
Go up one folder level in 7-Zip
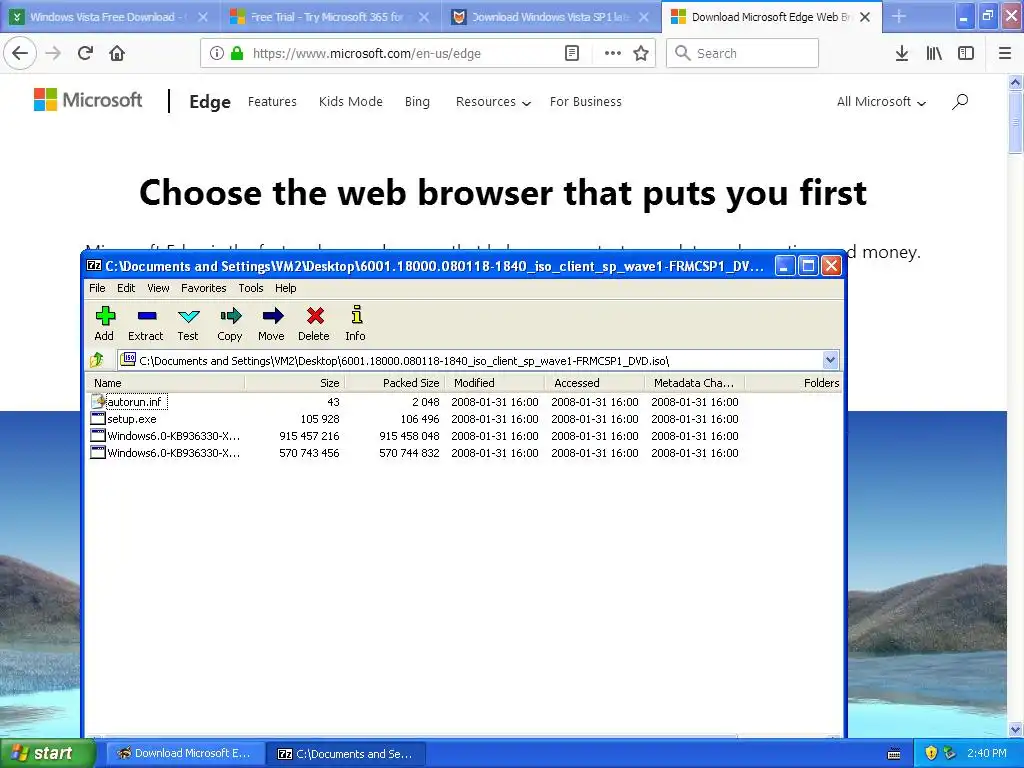click(97, 360)
